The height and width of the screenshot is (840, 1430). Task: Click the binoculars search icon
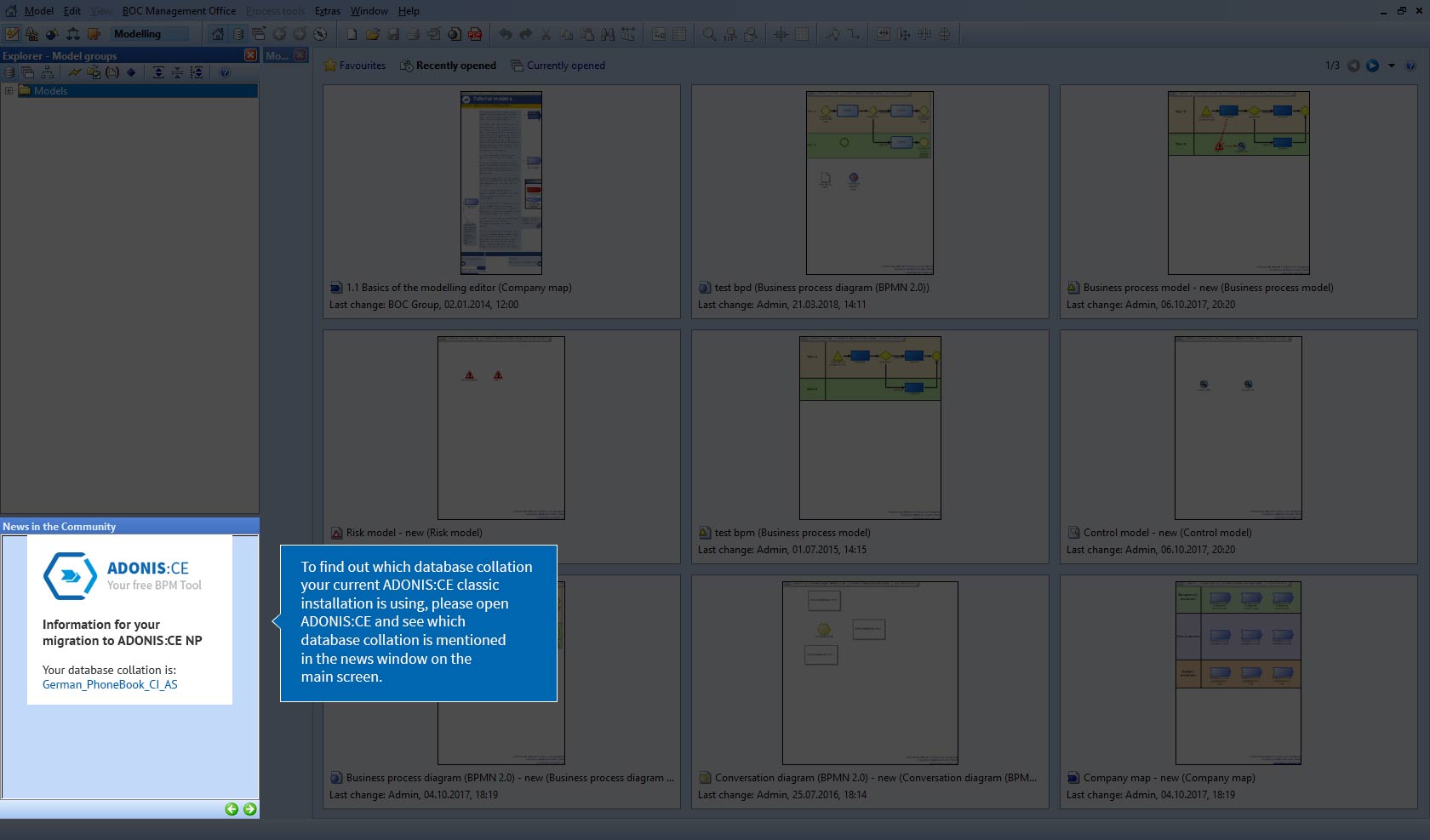(607, 34)
